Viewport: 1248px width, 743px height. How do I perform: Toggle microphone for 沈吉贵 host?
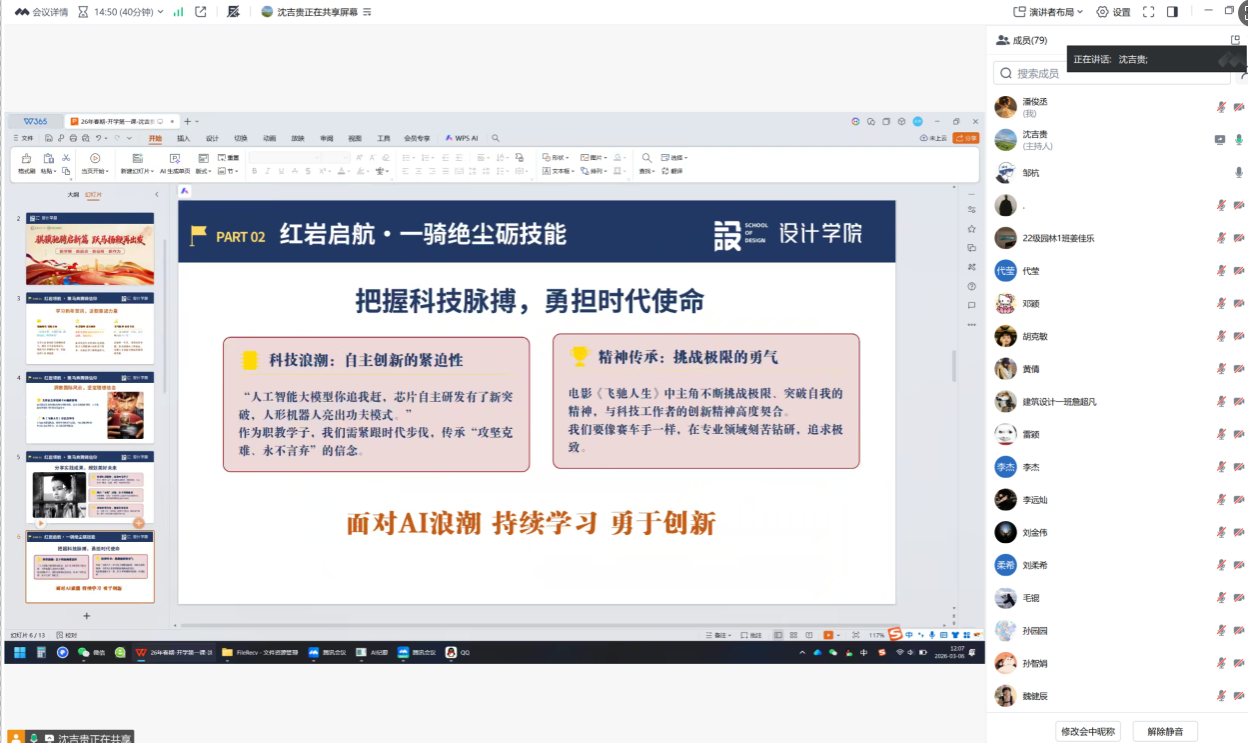[x=1239, y=140]
